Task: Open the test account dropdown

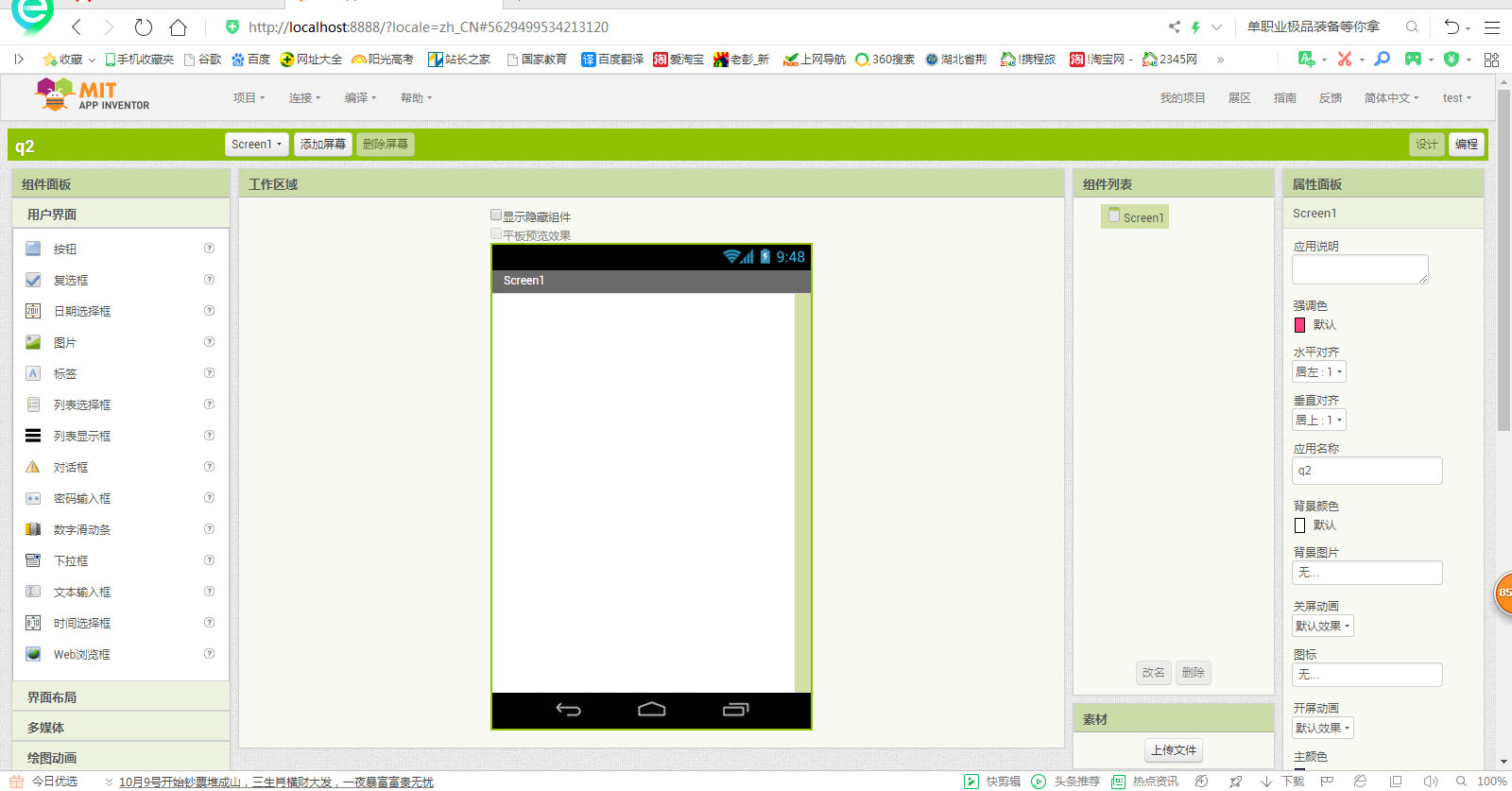Action: 1457,98
